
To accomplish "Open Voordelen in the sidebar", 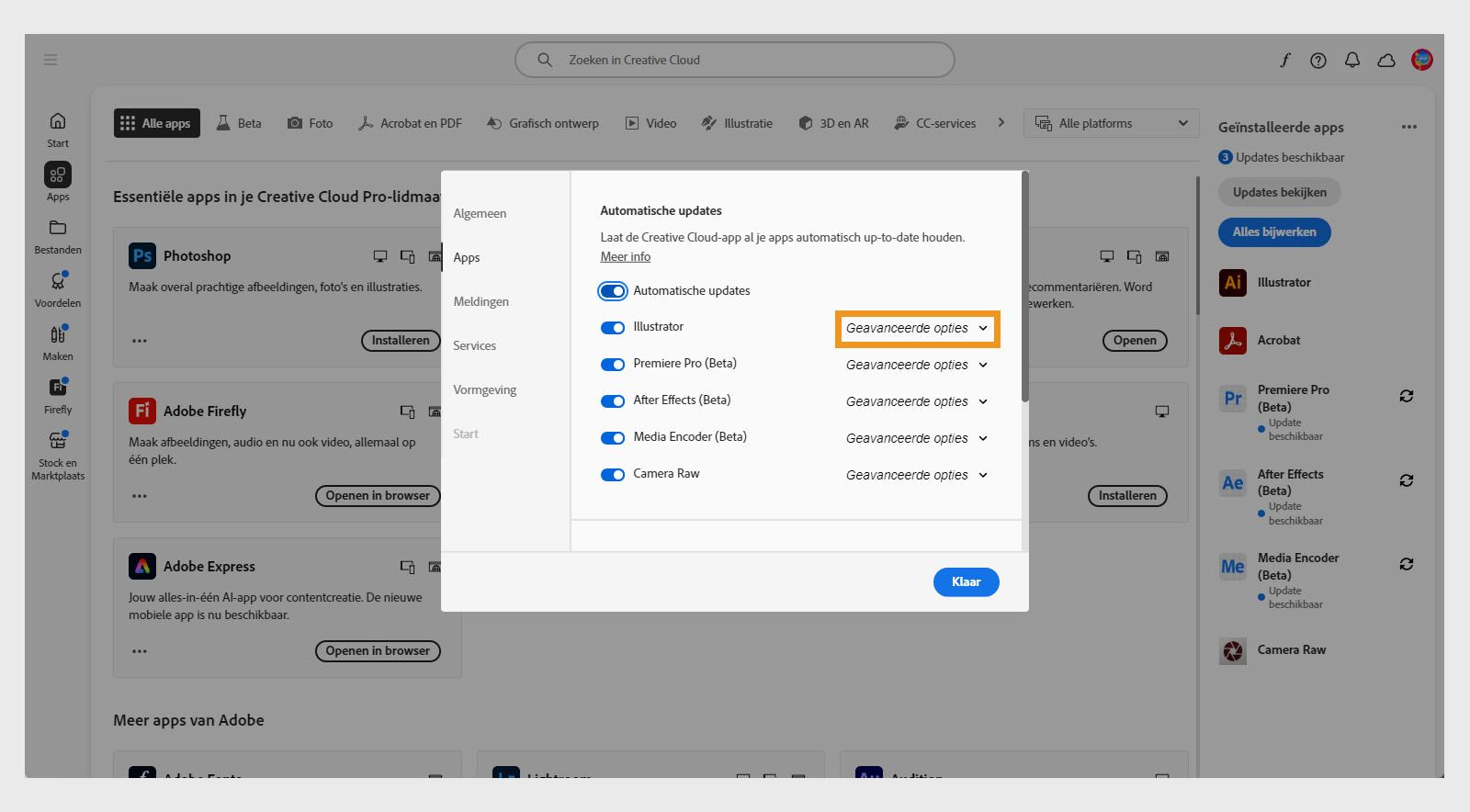I will point(58,289).
